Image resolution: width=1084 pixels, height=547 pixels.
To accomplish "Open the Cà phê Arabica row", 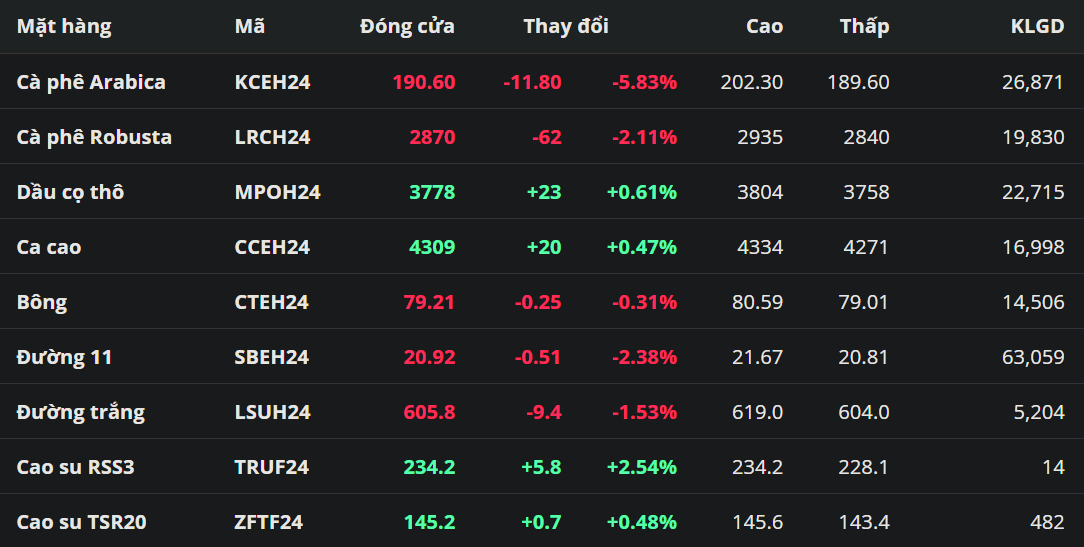I will tap(91, 82).
